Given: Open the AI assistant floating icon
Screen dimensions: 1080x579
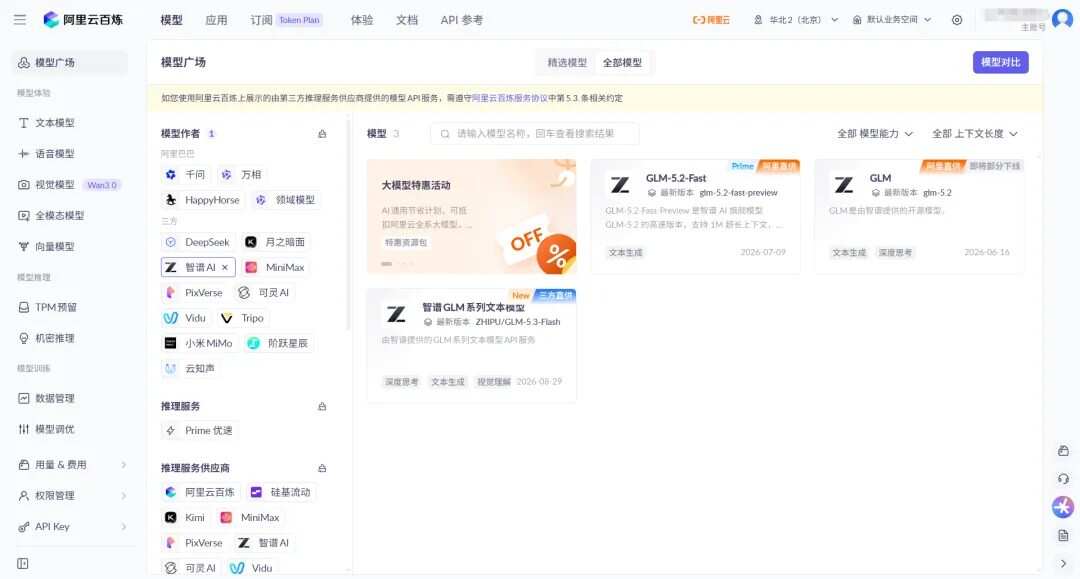Looking at the screenshot, I should (1063, 507).
